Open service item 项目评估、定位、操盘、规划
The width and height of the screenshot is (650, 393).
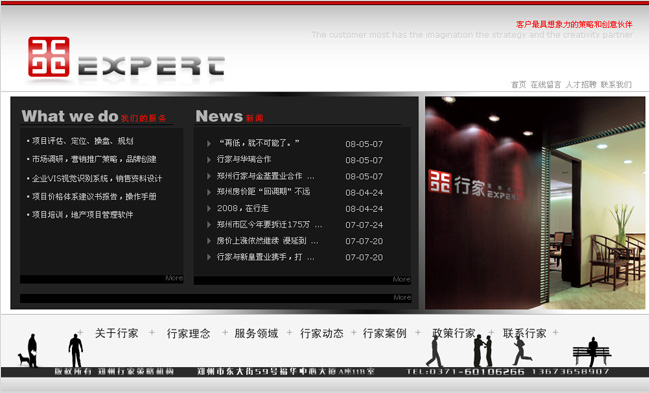[82, 141]
